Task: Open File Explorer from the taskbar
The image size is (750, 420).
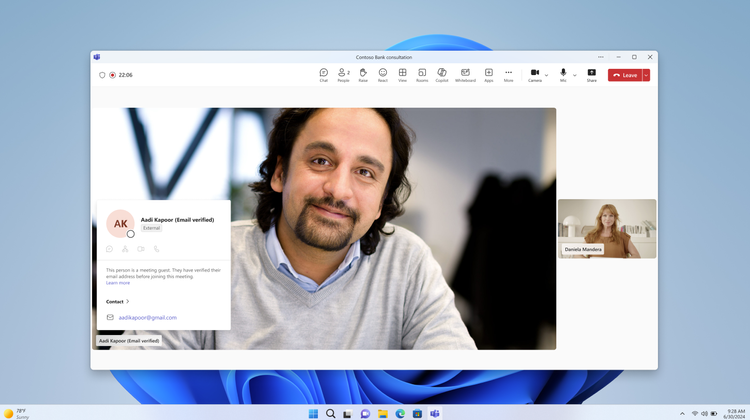Action: point(383,414)
